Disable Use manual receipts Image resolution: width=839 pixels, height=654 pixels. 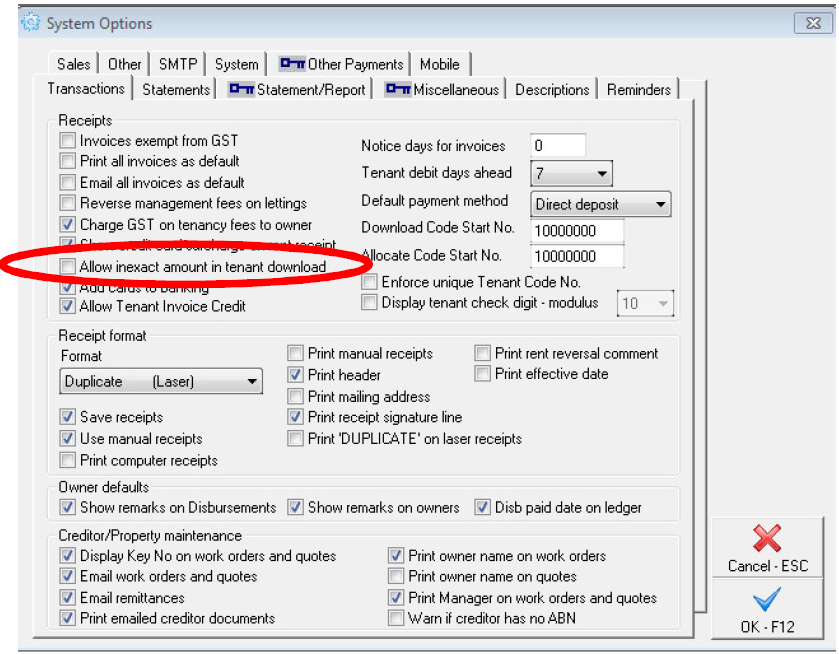67,439
